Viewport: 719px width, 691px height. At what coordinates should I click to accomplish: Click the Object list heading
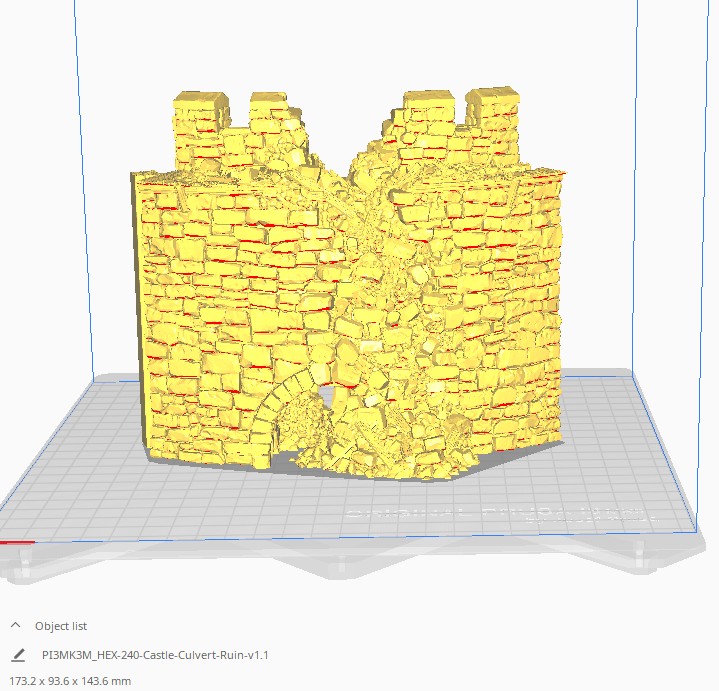(x=61, y=626)
